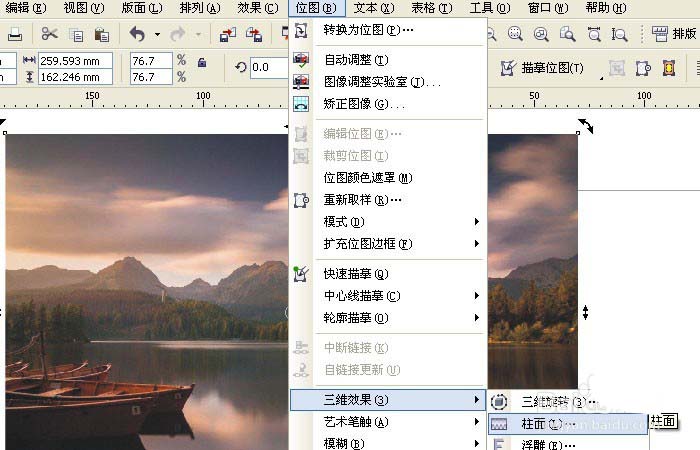Select 矫正图像(G)... menu entry
Screen dimensions: 700x450
coord(388,104)
